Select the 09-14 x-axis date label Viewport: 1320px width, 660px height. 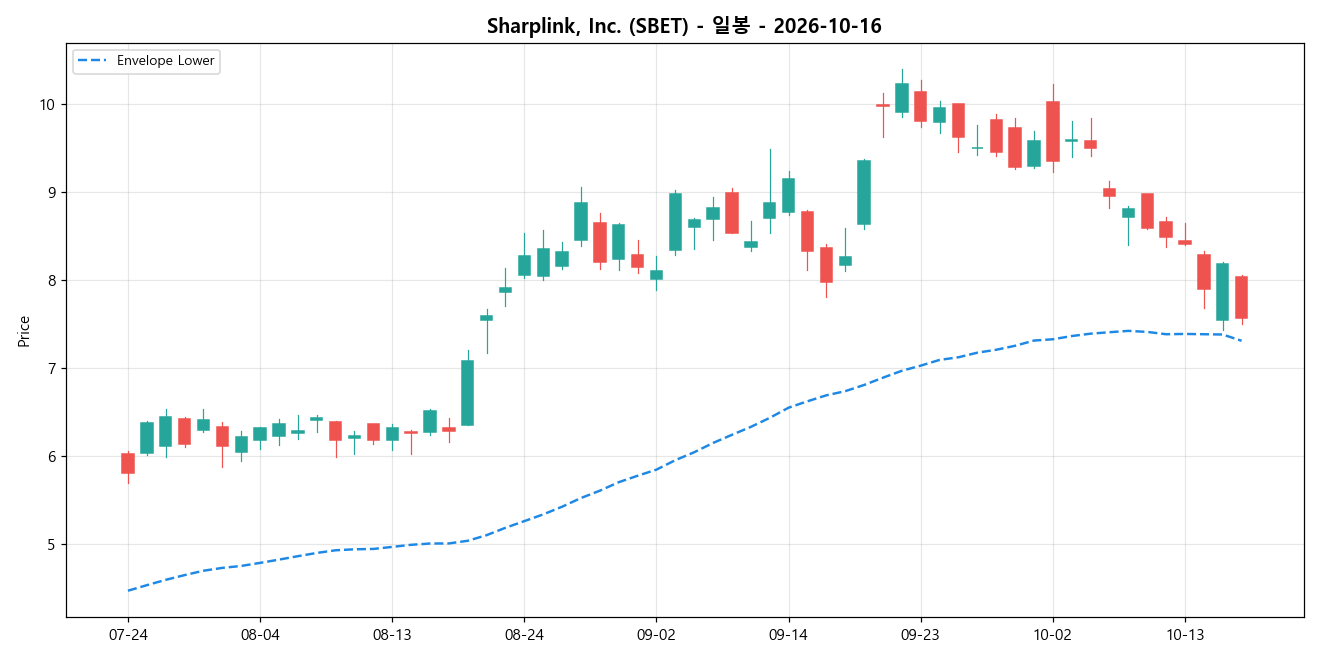[789, 634]
